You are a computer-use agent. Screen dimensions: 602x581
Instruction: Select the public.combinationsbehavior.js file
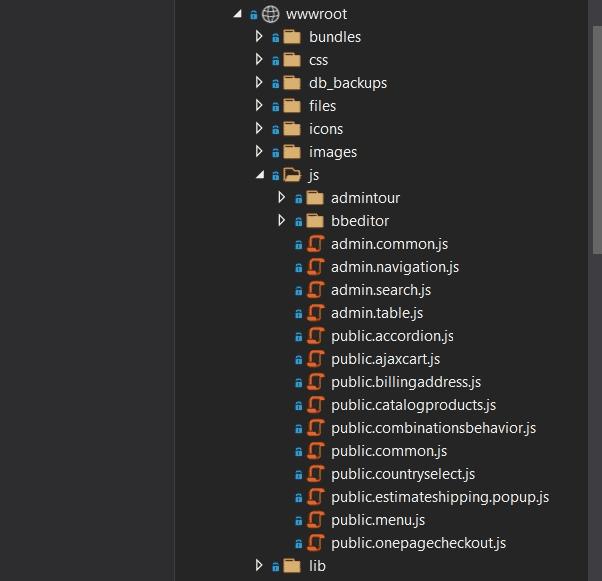(x=433, y=429)
